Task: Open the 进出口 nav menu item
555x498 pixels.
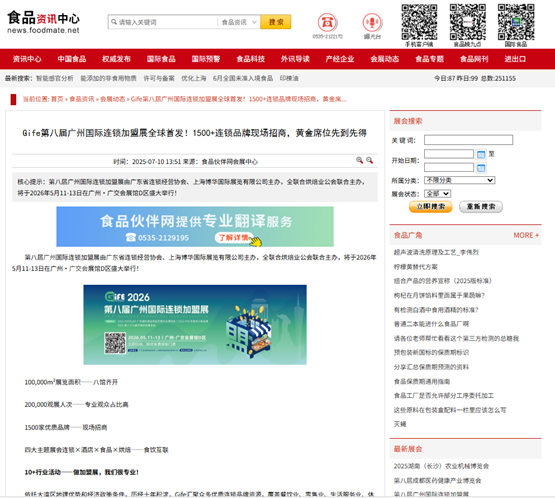Action: click(x=515, y=59)
